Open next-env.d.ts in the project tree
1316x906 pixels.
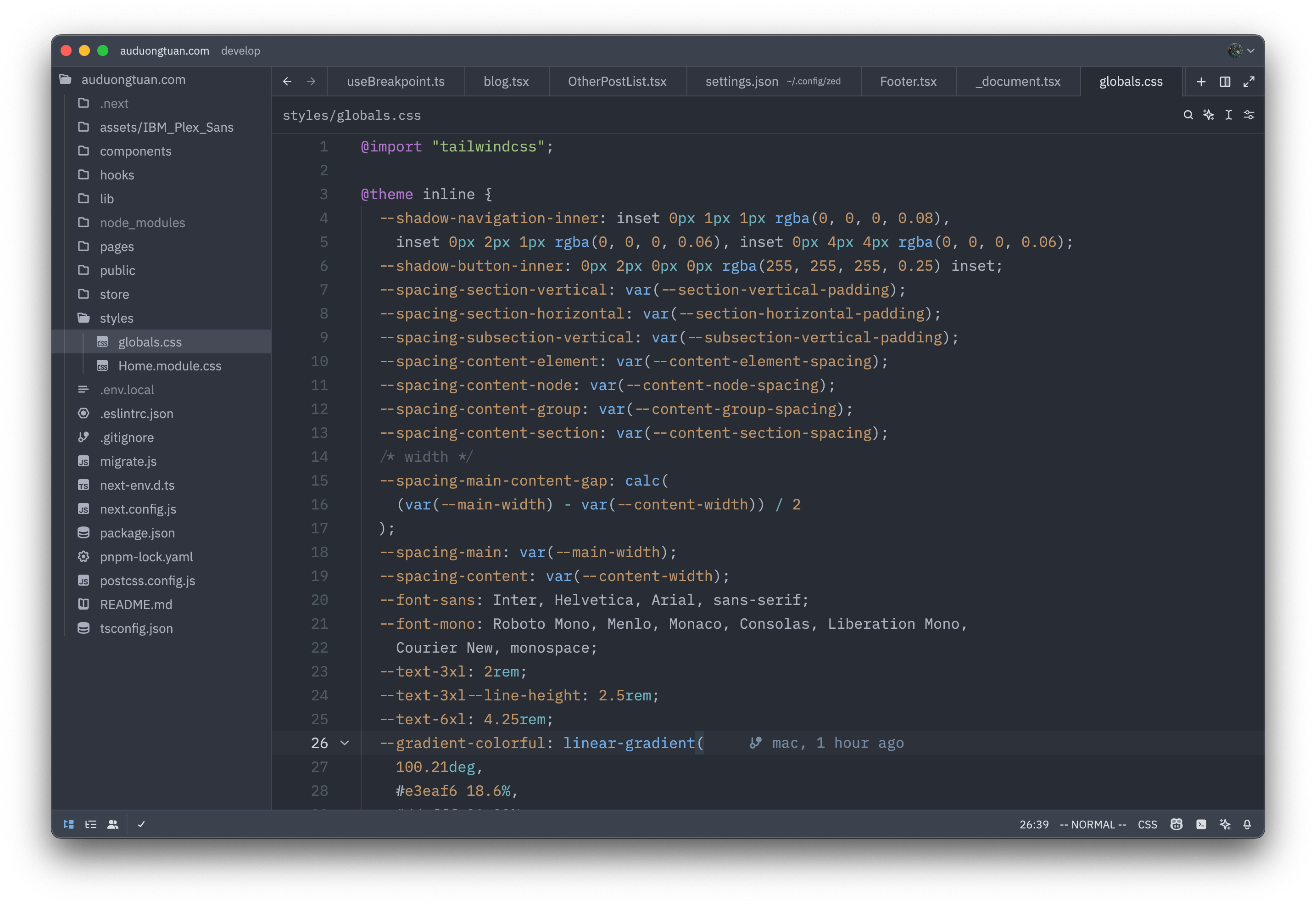pyautogui.click(x=161, y=485)
